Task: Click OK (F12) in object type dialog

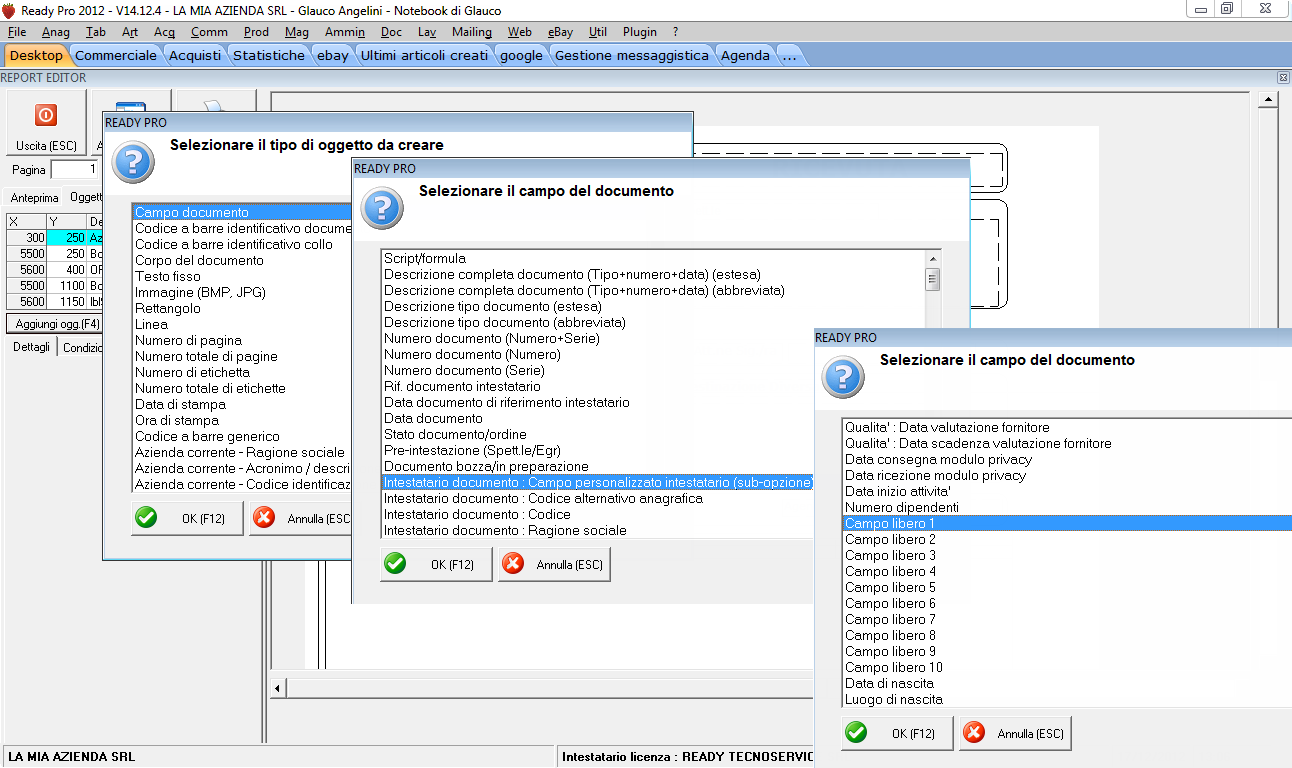Action: pos(187,518)
